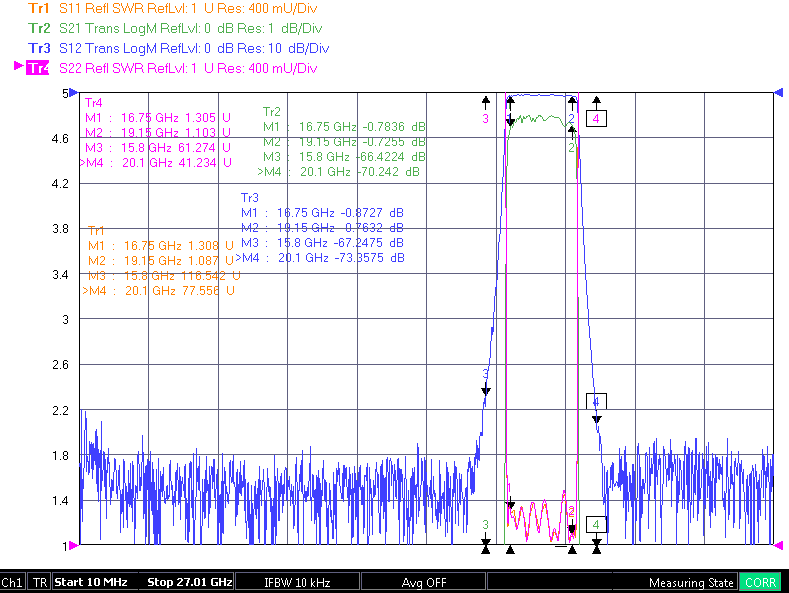Click the Ch1 channel indicator

tap(12, 582)
